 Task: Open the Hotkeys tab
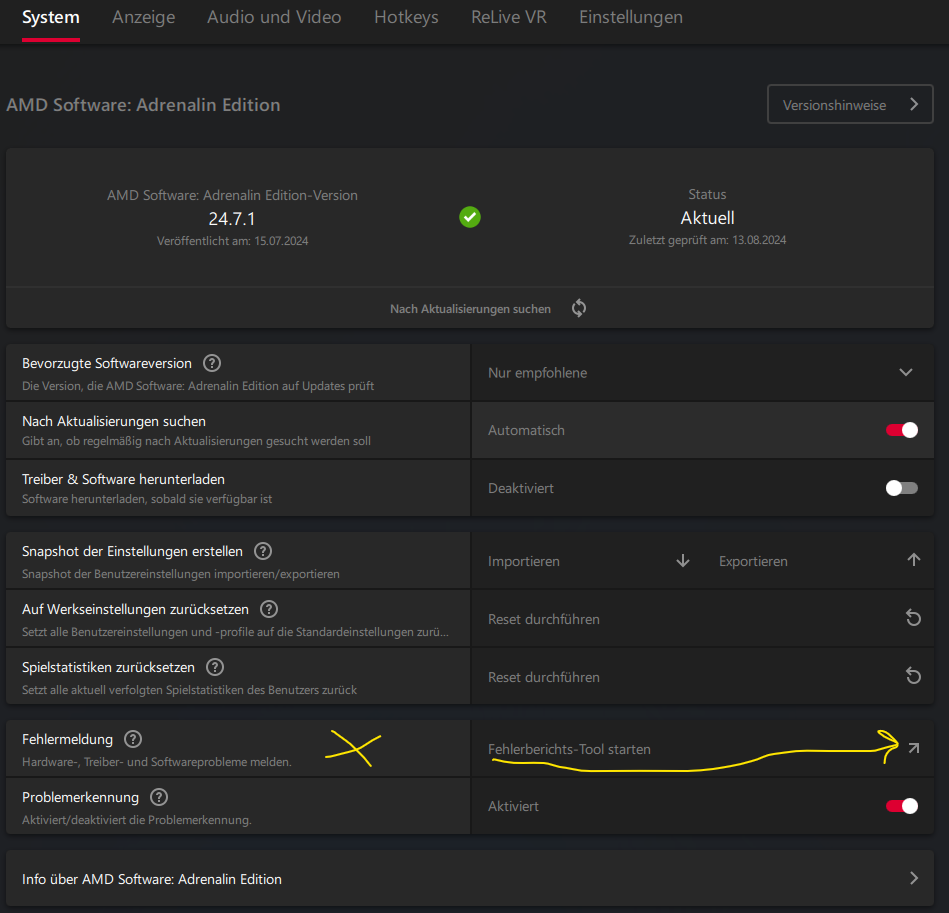coord(406,18)
